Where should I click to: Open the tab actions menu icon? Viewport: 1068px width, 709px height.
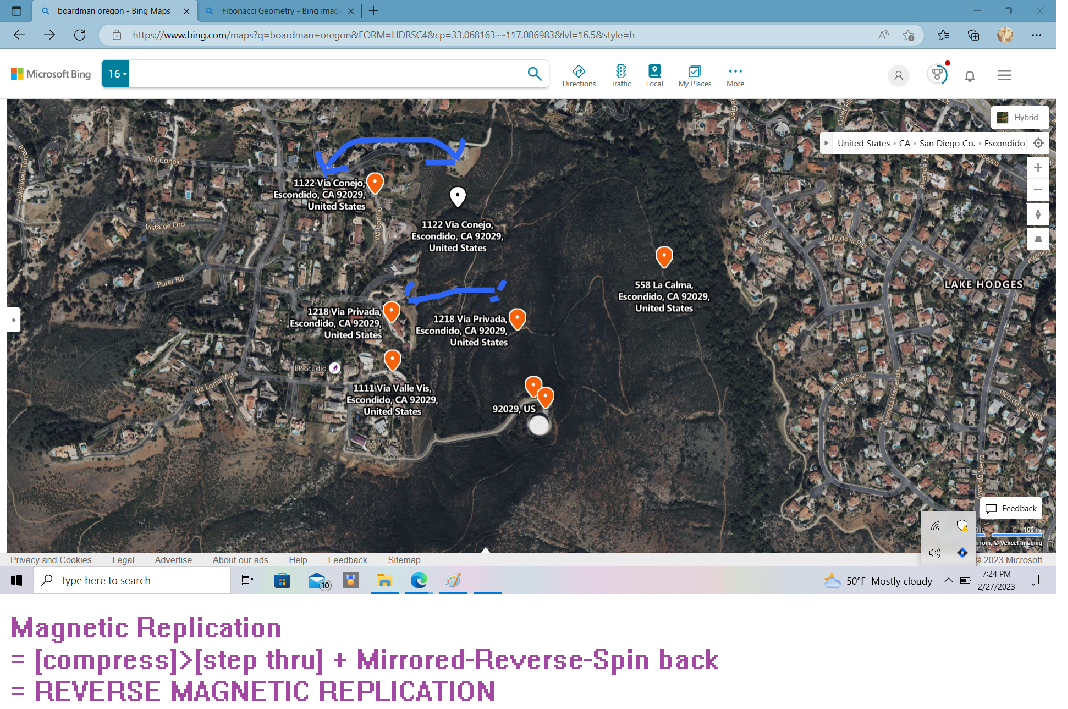click(17, 11)
